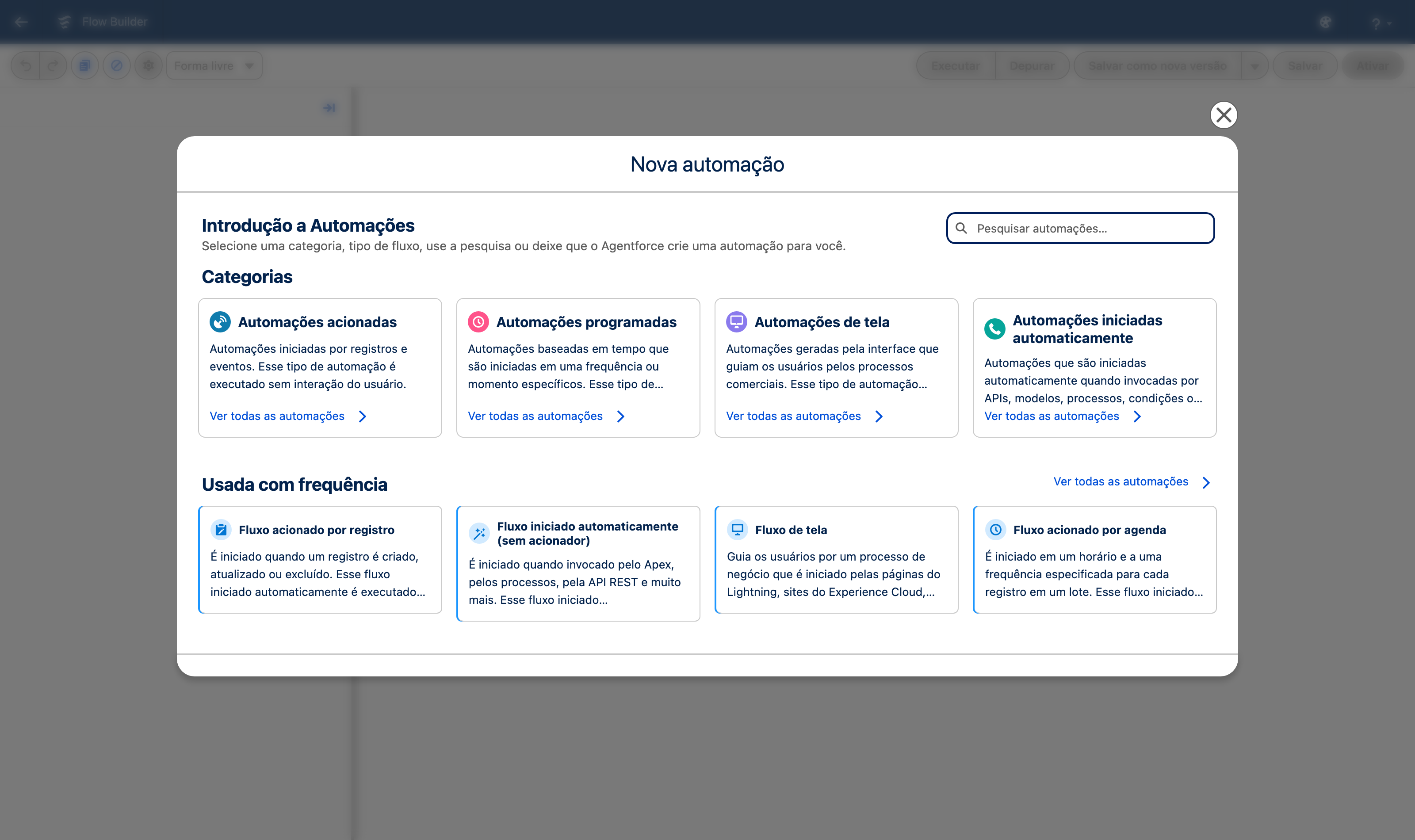Viewport: 1415px width, 840px height.
Task: Click the Ativar button
Action: click(x=1373, y=66)
